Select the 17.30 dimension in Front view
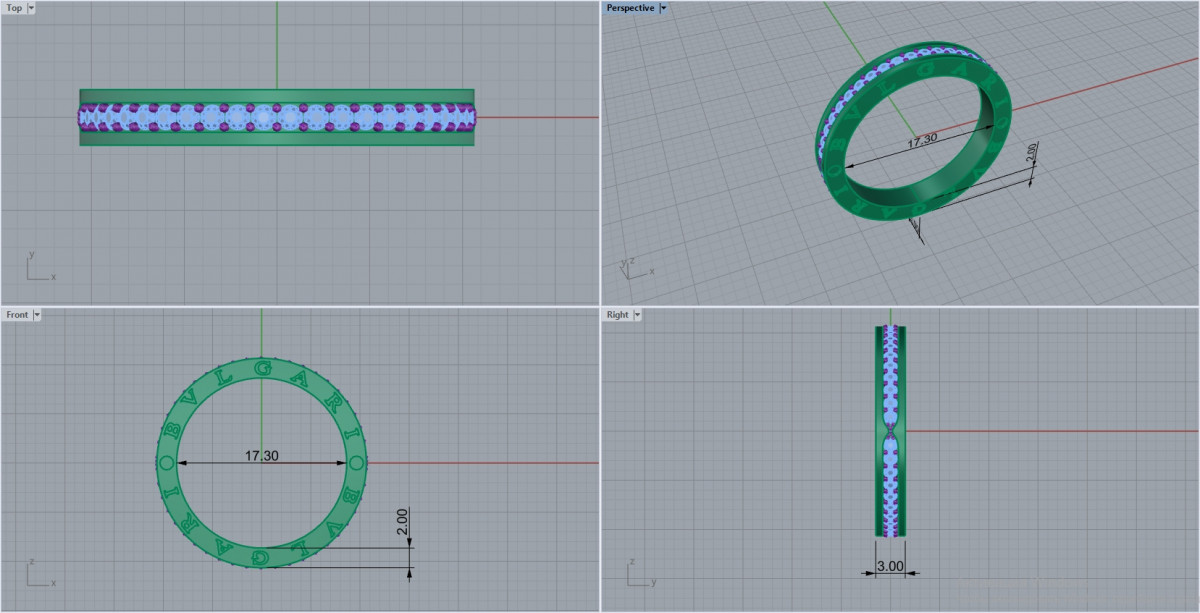This screenshot has height=613, width=1200. (262, 456)
